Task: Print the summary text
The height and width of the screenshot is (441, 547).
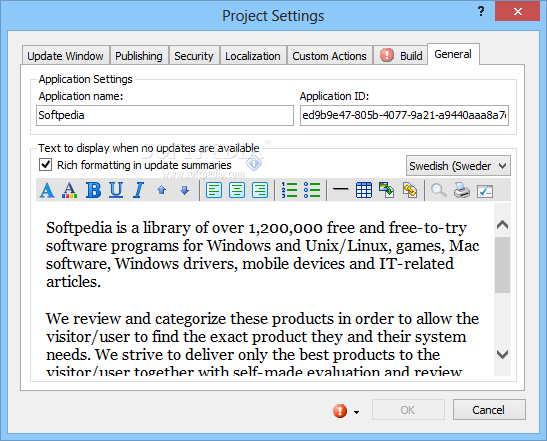Action: 462,190
